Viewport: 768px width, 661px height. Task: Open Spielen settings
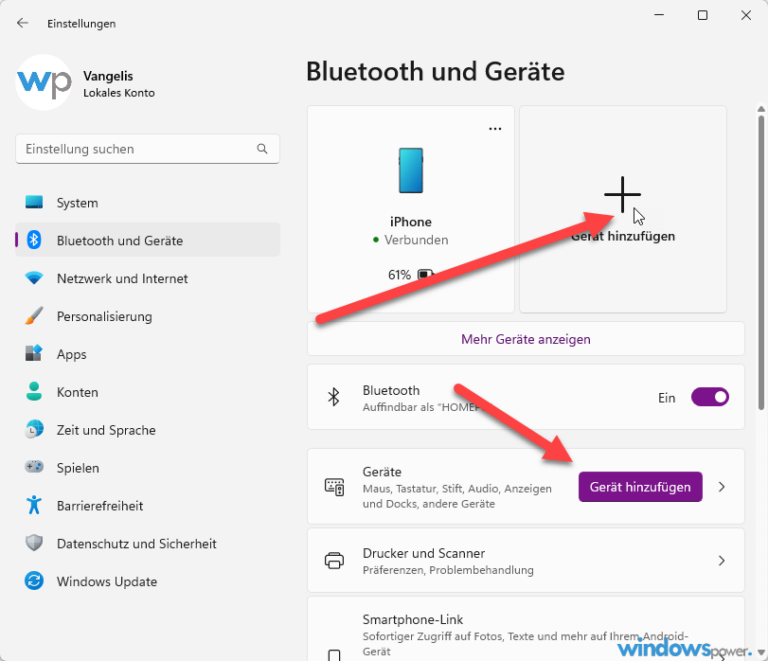coord(147,467)
